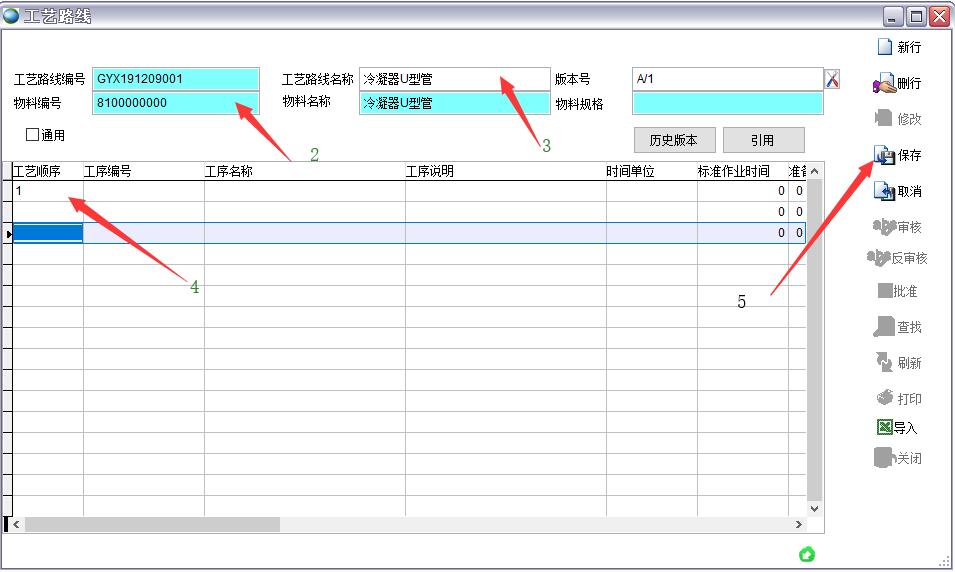Image resolution: width=955 pixels, height=572 pixels.
Task: Open the 历史版本 history versions
Action: (x=674, y=140)
